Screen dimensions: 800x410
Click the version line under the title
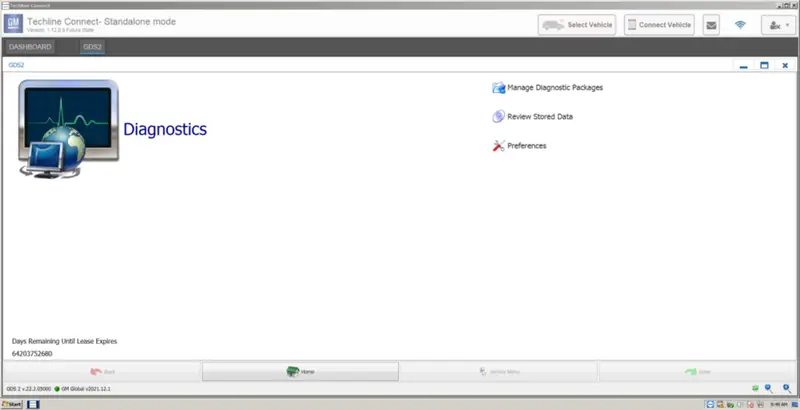point(60,30)
